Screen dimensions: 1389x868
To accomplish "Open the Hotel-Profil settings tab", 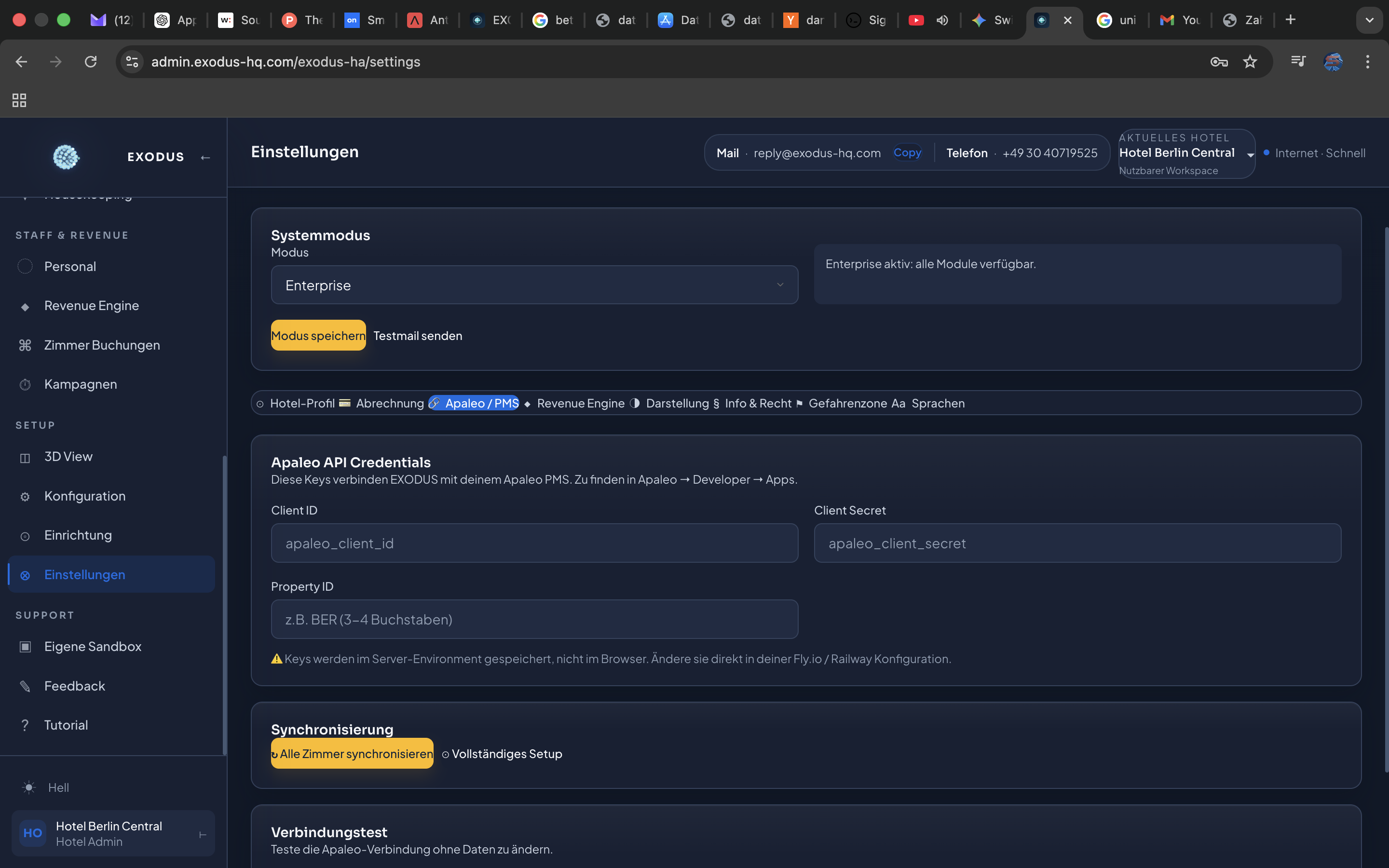I will 295,403.
